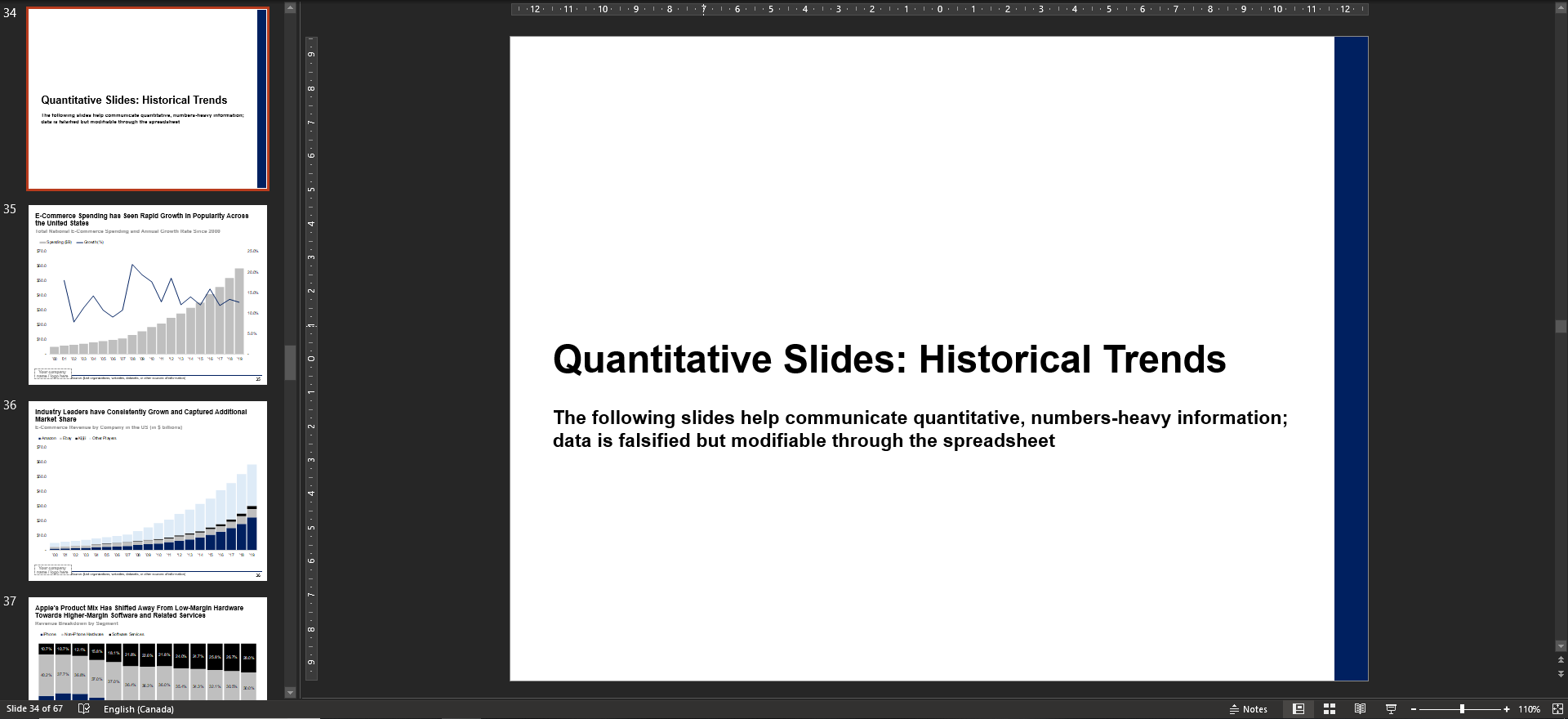Click the subtitle starting The following slides help
This screenshot has height=719, width=1568.
920,429
